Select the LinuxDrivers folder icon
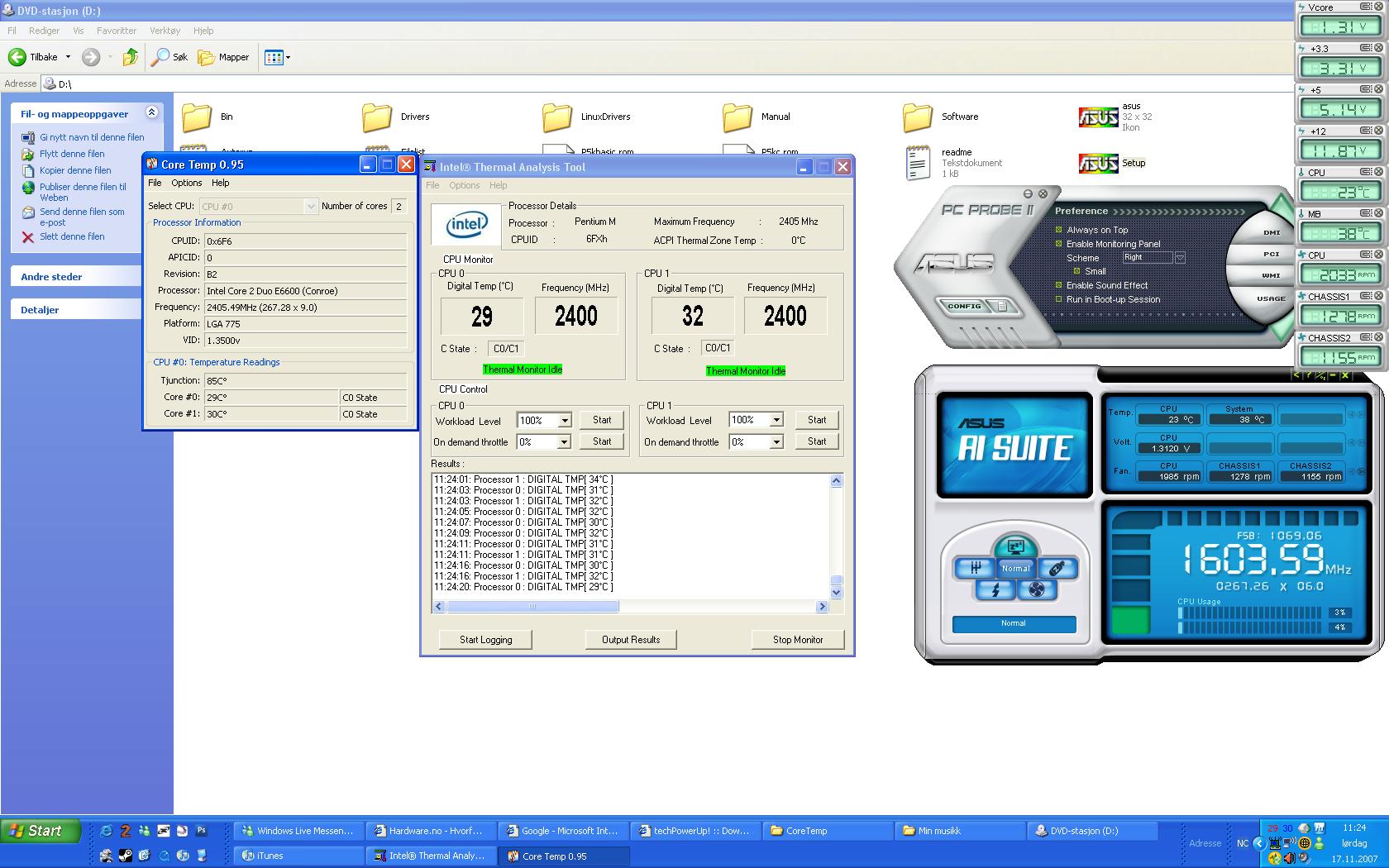 coord(557,117)
